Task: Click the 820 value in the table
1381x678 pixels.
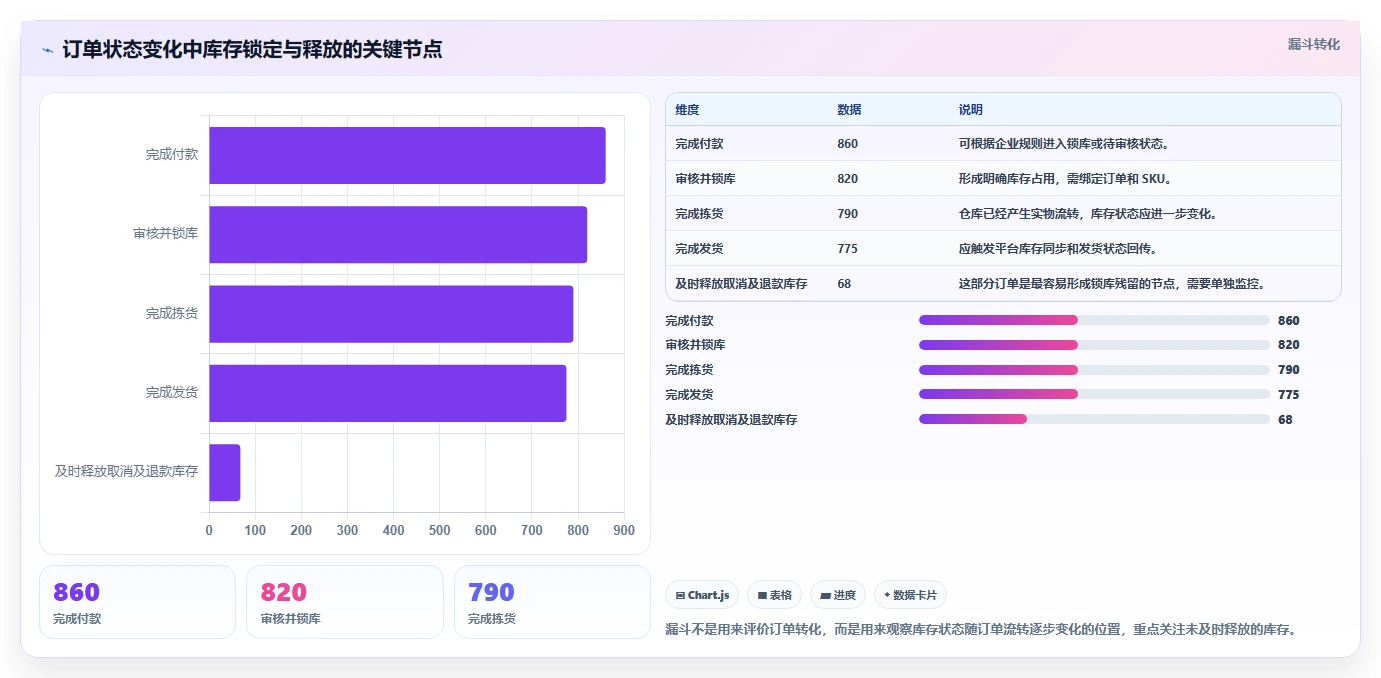Action: 848,179
